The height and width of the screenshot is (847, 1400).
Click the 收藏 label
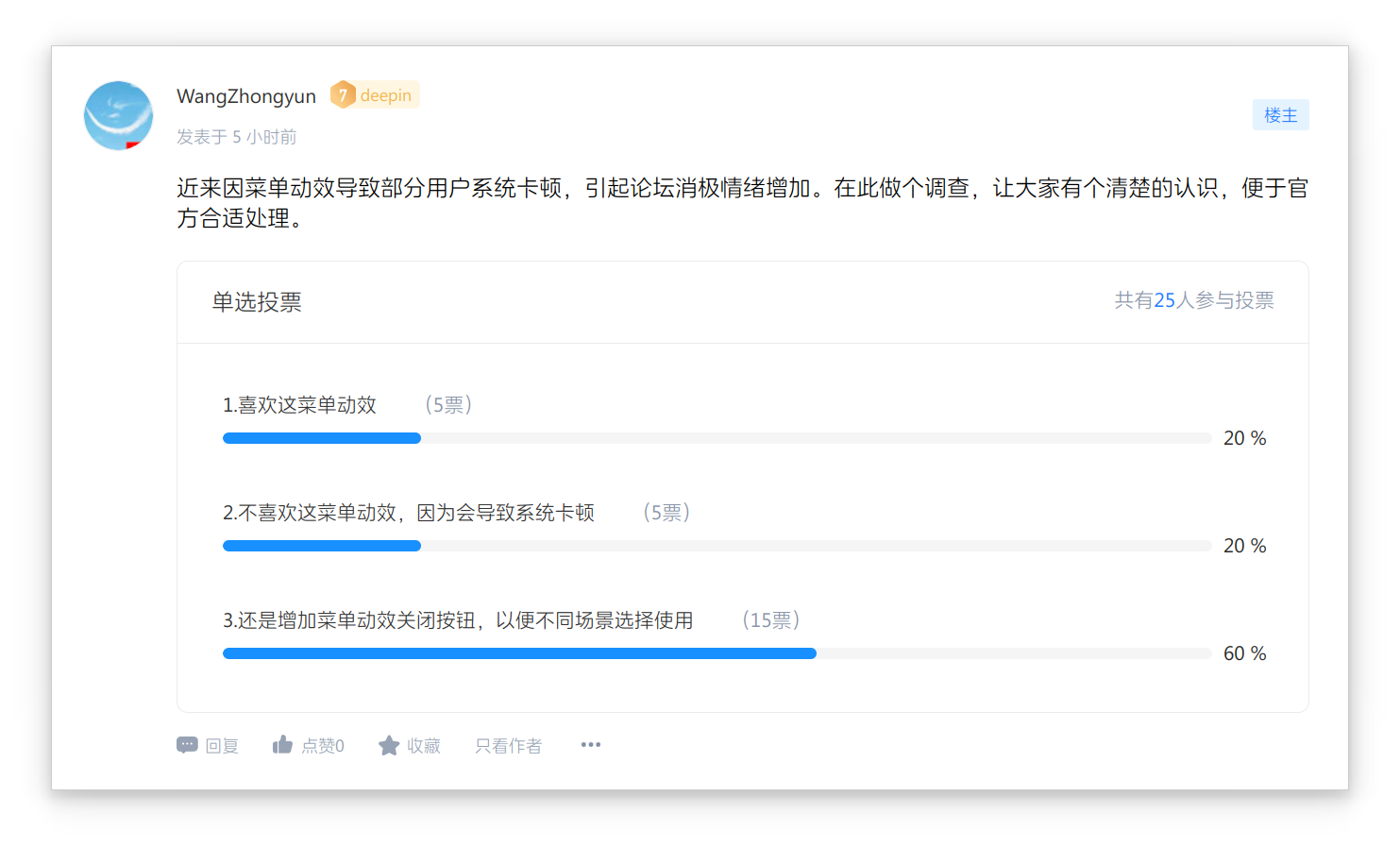(x=424, y=746)
